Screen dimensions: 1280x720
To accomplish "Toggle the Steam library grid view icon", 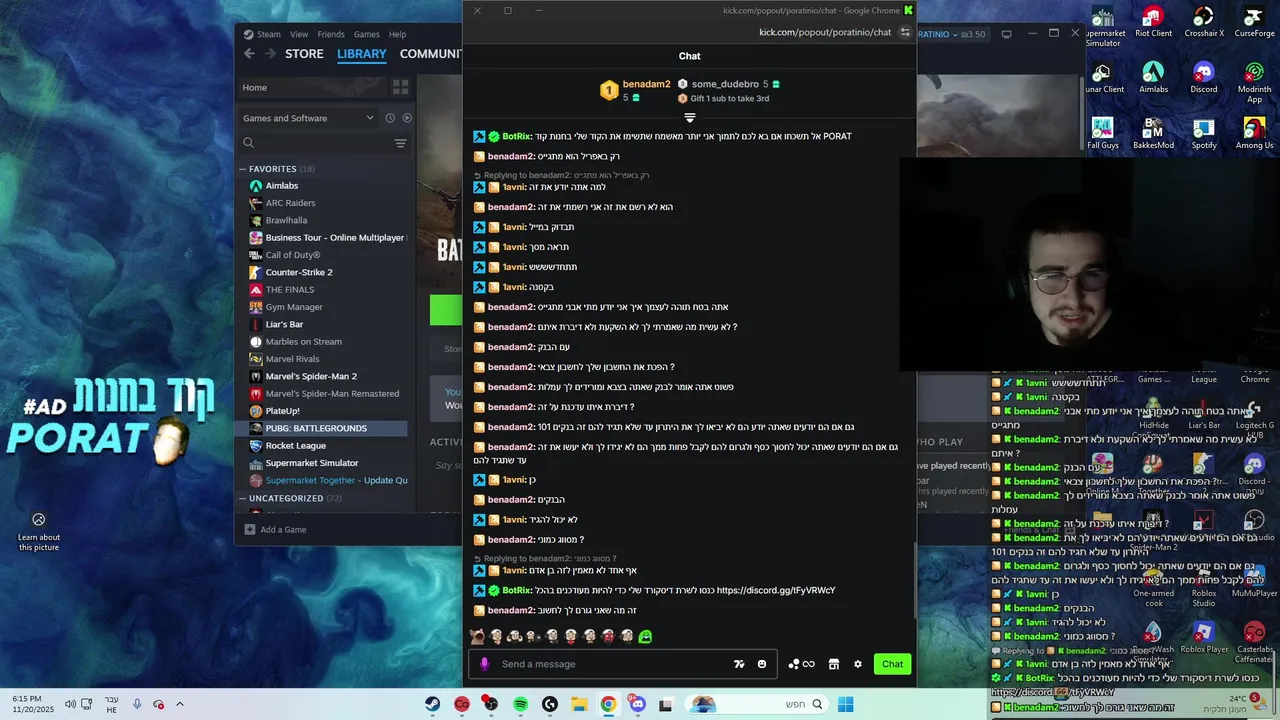I will [x=400, y=87].
